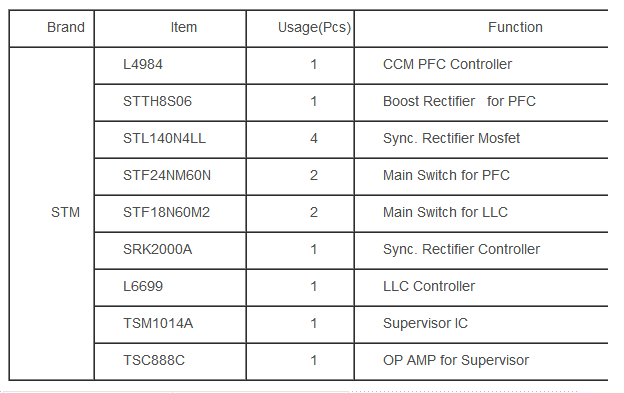Select the TSM1014A item cell
The width and height of the screenshot is (624, 393).
click(x=170, y=325)
